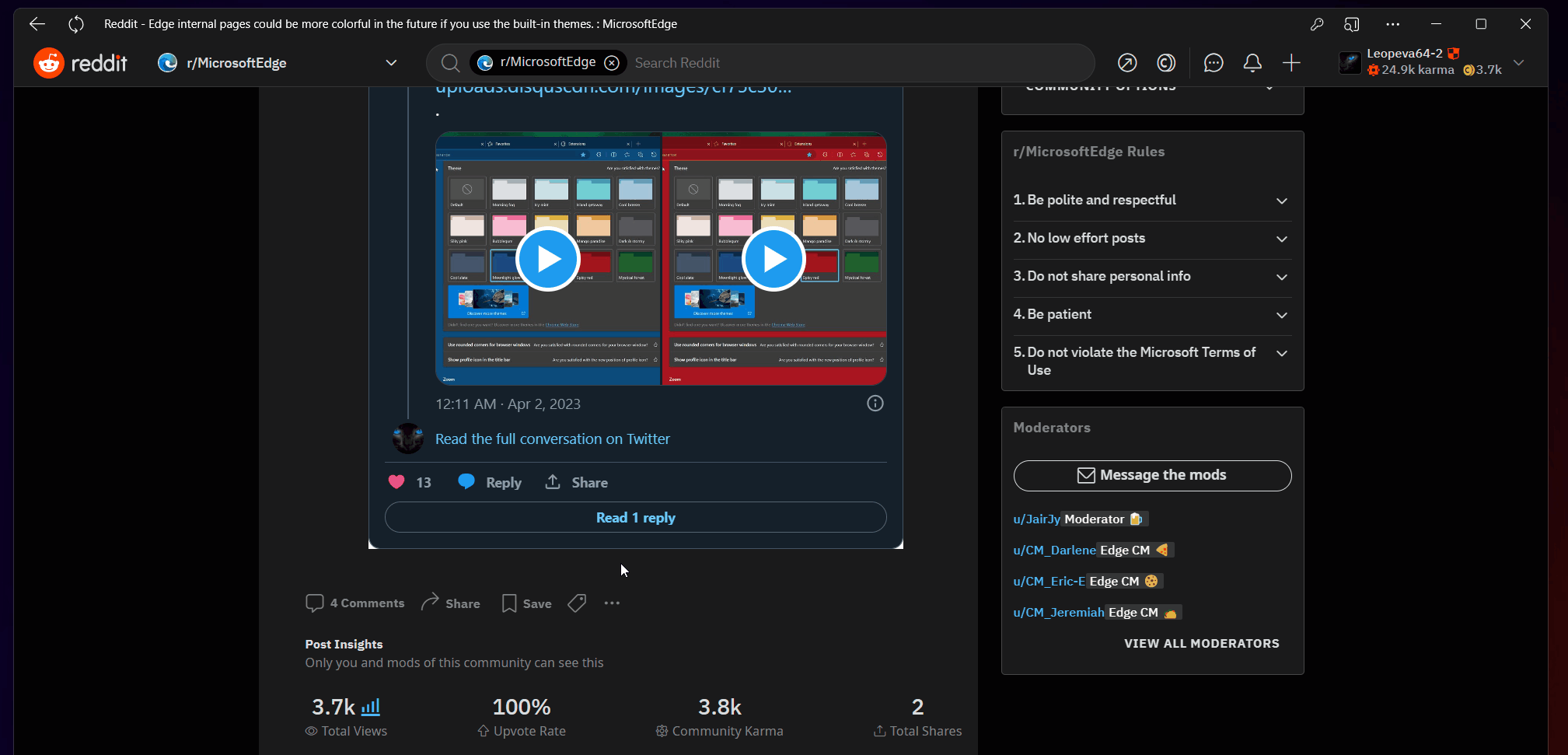
Task: Open the browser three-dot app menu
Action: tap(1392, 24)
